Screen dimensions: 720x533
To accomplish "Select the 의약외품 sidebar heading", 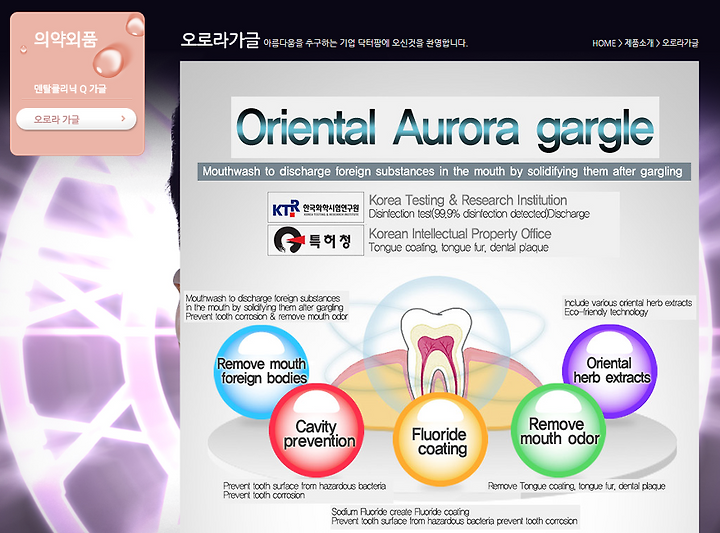I will tap(66, 39).
